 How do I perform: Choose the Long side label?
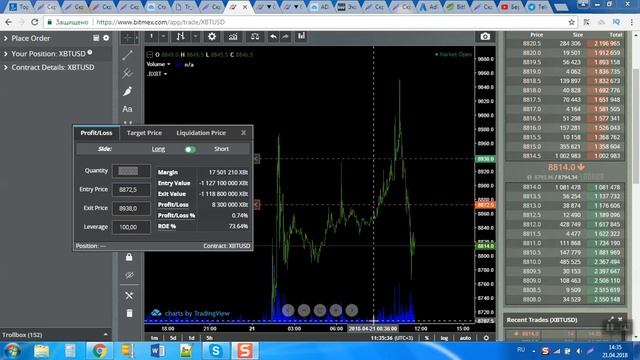pyautogui.click(x=158, y=149)
